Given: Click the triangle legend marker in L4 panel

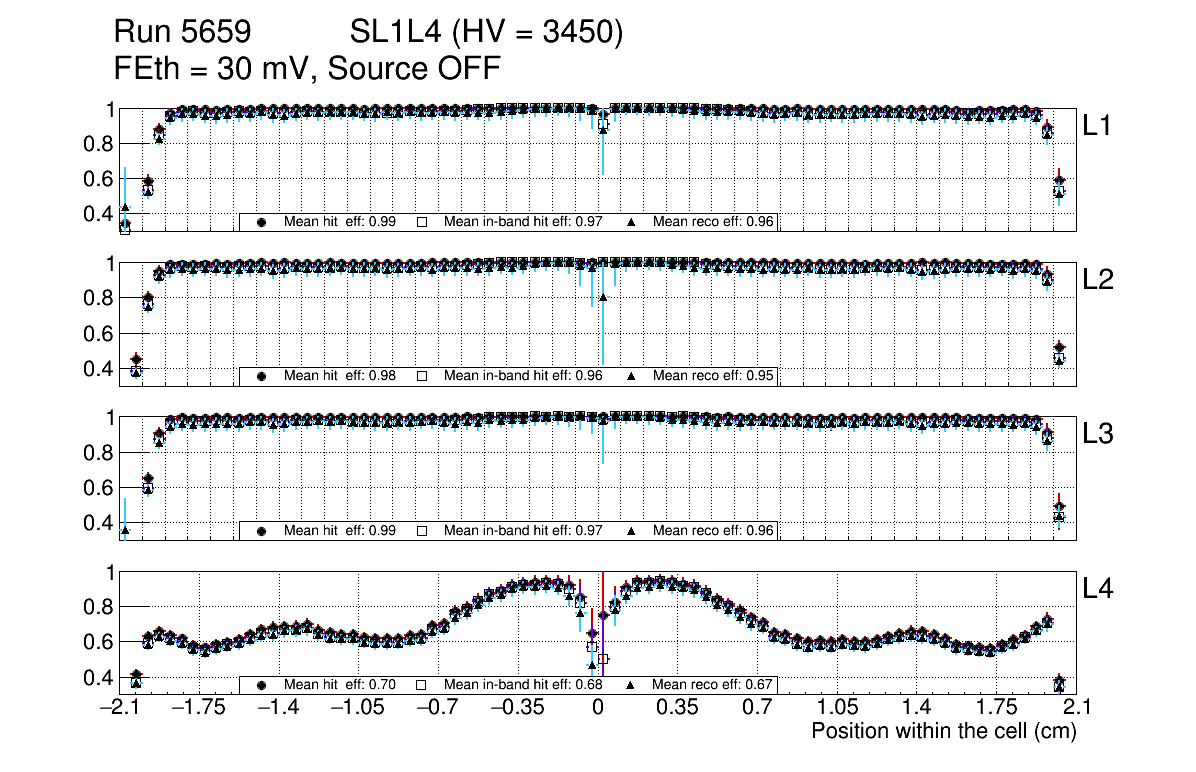Looking at the screenshot, I should click(632, 686).
